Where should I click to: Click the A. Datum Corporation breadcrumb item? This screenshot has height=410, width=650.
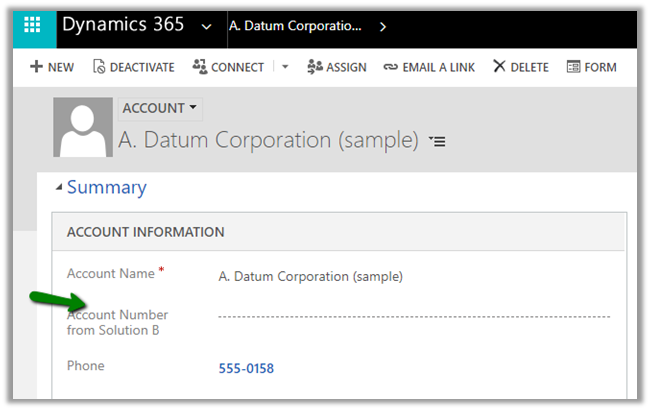pyautogui.click(x=296, y=27)
